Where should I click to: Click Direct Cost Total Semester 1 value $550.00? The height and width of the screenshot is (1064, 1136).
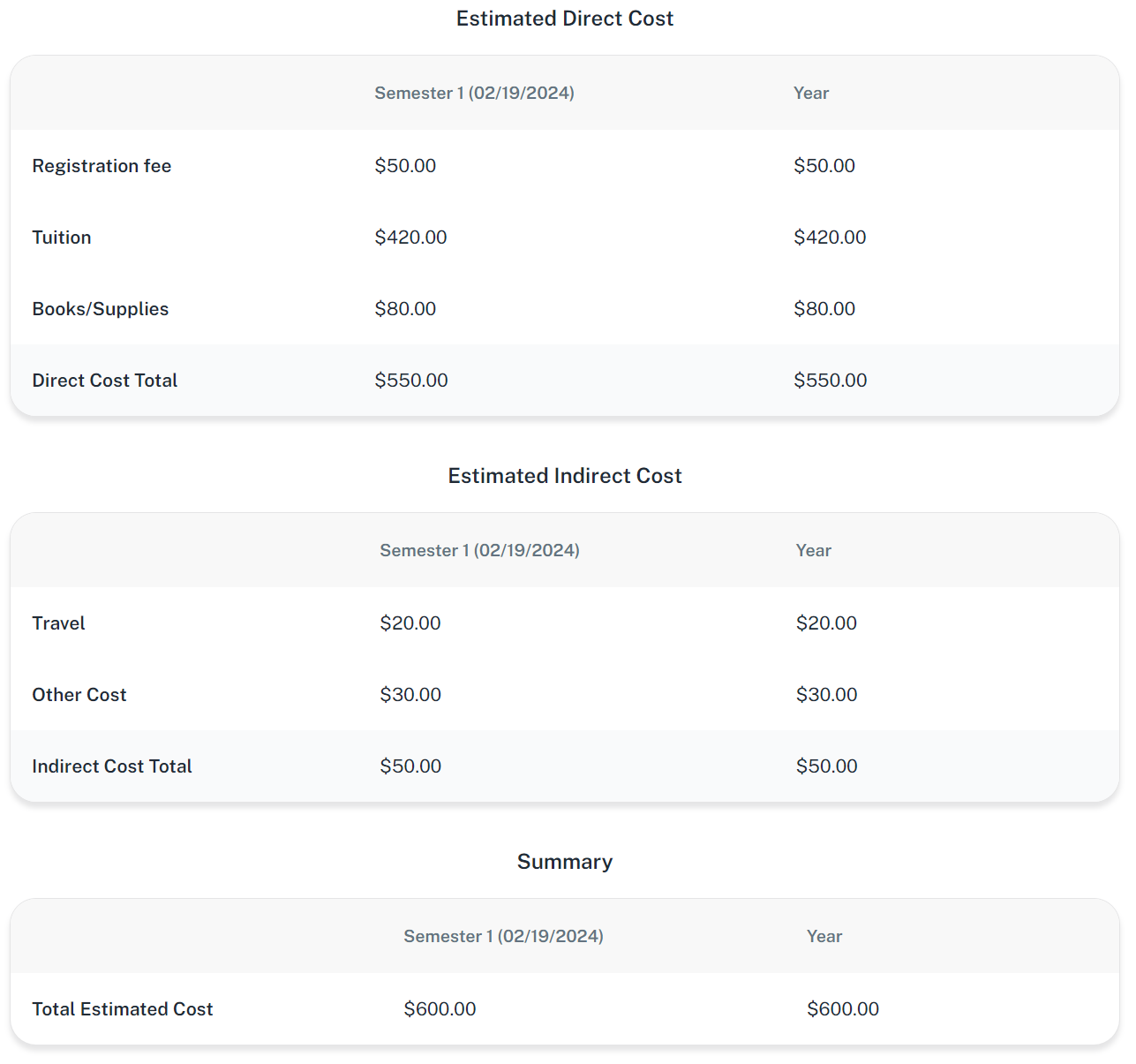[x=410, y=381]
